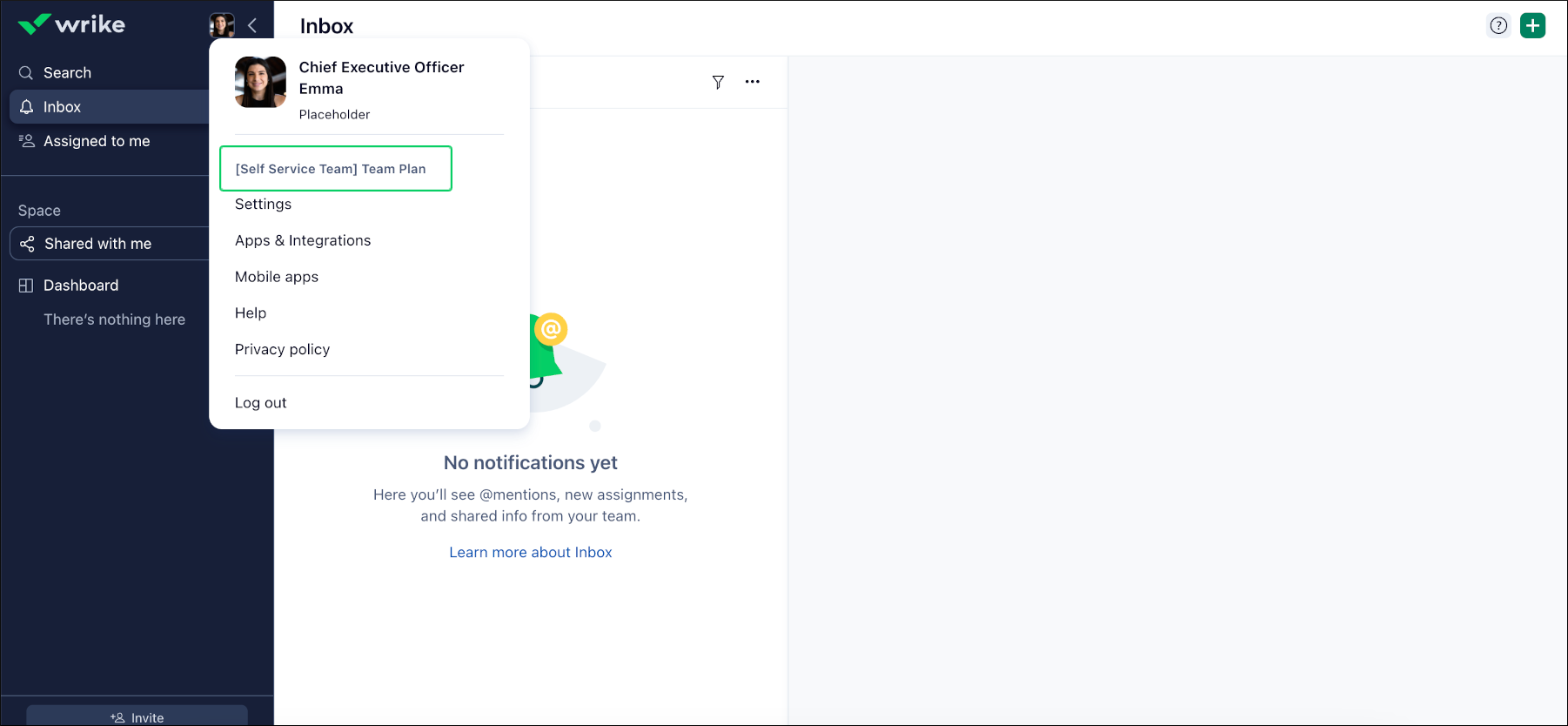Open Search in the sidebar
Screen dimensions: 1568x726
click(67, 73)
